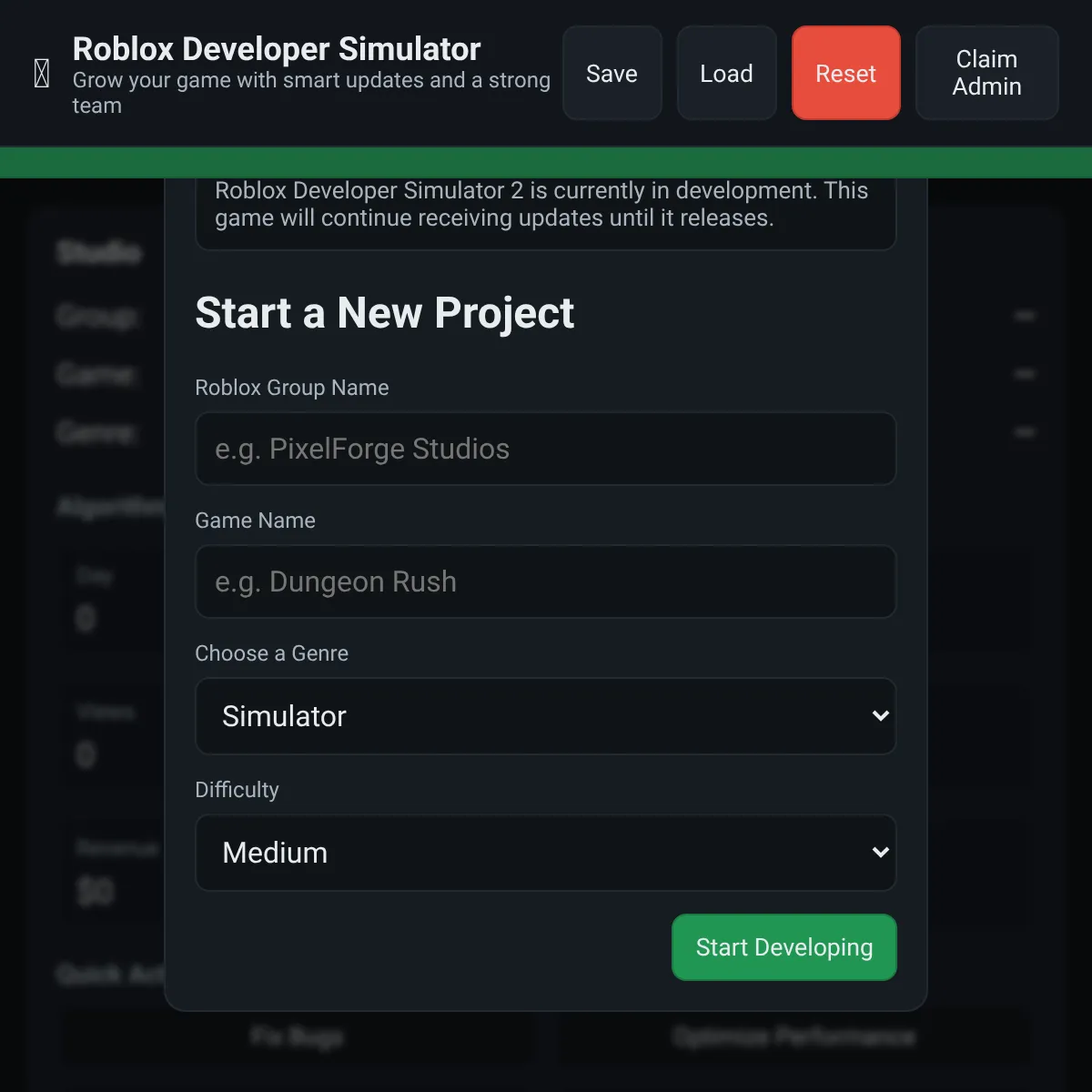Image resolution: width=1092 pixels, height=1092 pixels.
Task: Click the Game Name label
Action: (255, 521)
